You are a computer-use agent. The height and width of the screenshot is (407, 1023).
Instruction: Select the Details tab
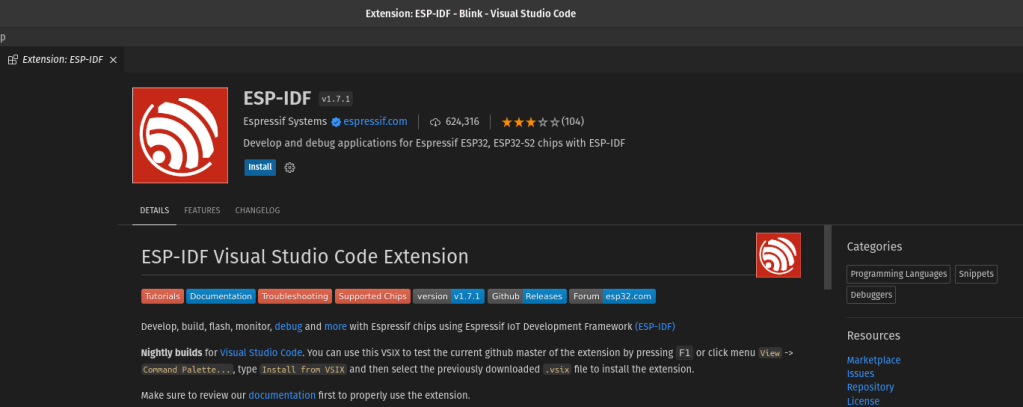coord(154,211)
